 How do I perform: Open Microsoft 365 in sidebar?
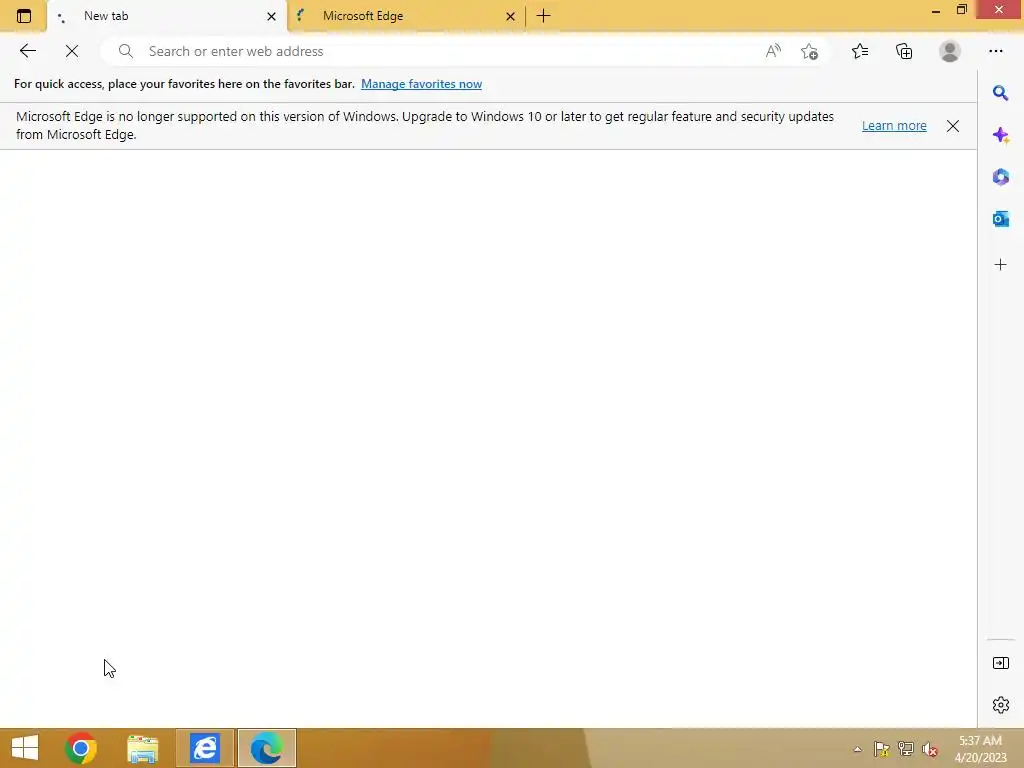coord(1000,177)
